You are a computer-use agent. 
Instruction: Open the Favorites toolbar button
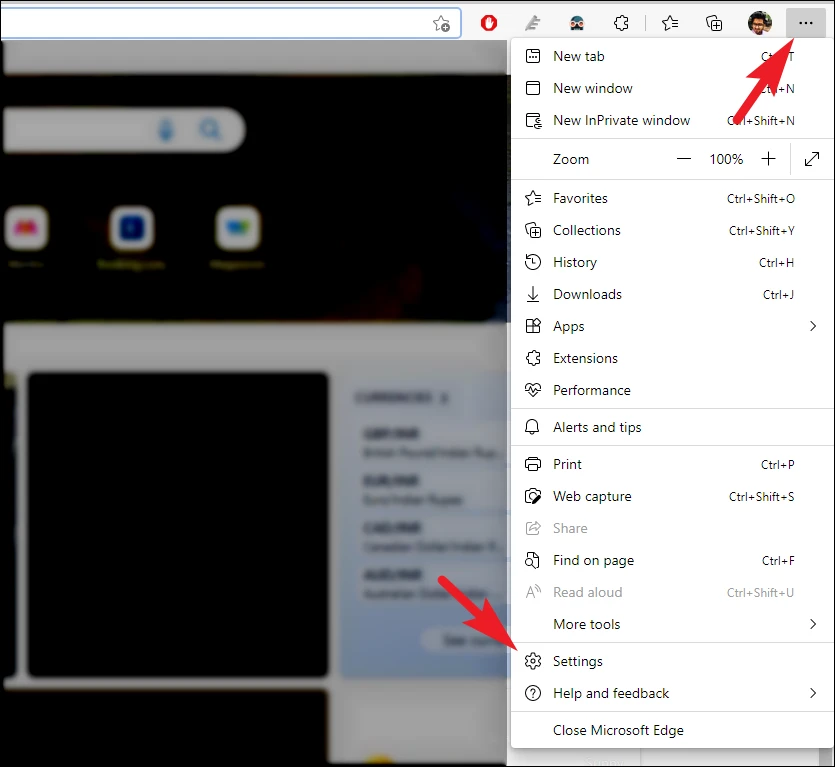coord(669,23)
